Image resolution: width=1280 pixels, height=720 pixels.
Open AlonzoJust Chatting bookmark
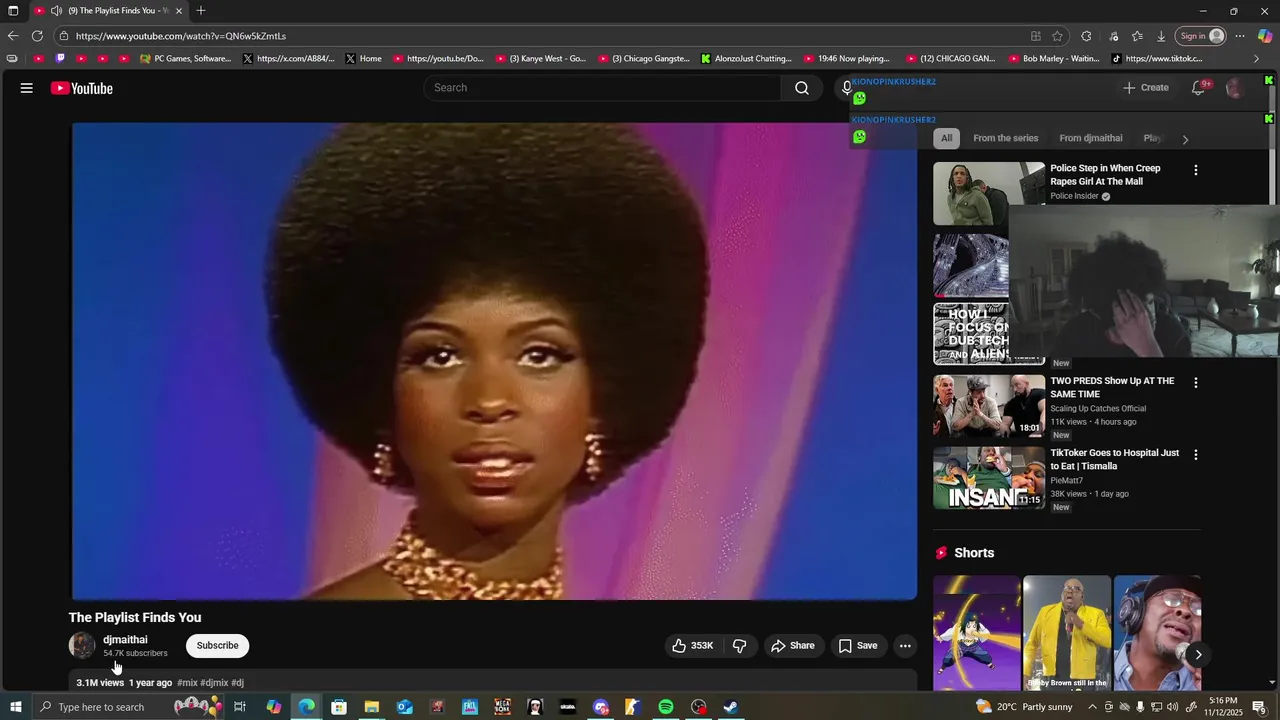pyautogui.click(x=746, y=59)
